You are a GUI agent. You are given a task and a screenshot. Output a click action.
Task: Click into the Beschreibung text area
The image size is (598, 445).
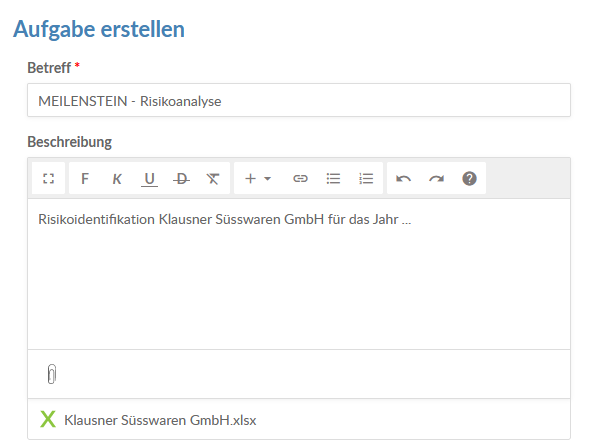(299, 274)
